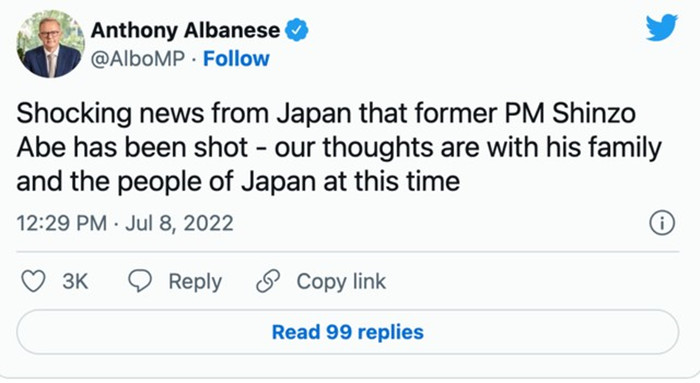700x383 pixels.
Task: Click the 3K likes count
Action: [75, 282]
